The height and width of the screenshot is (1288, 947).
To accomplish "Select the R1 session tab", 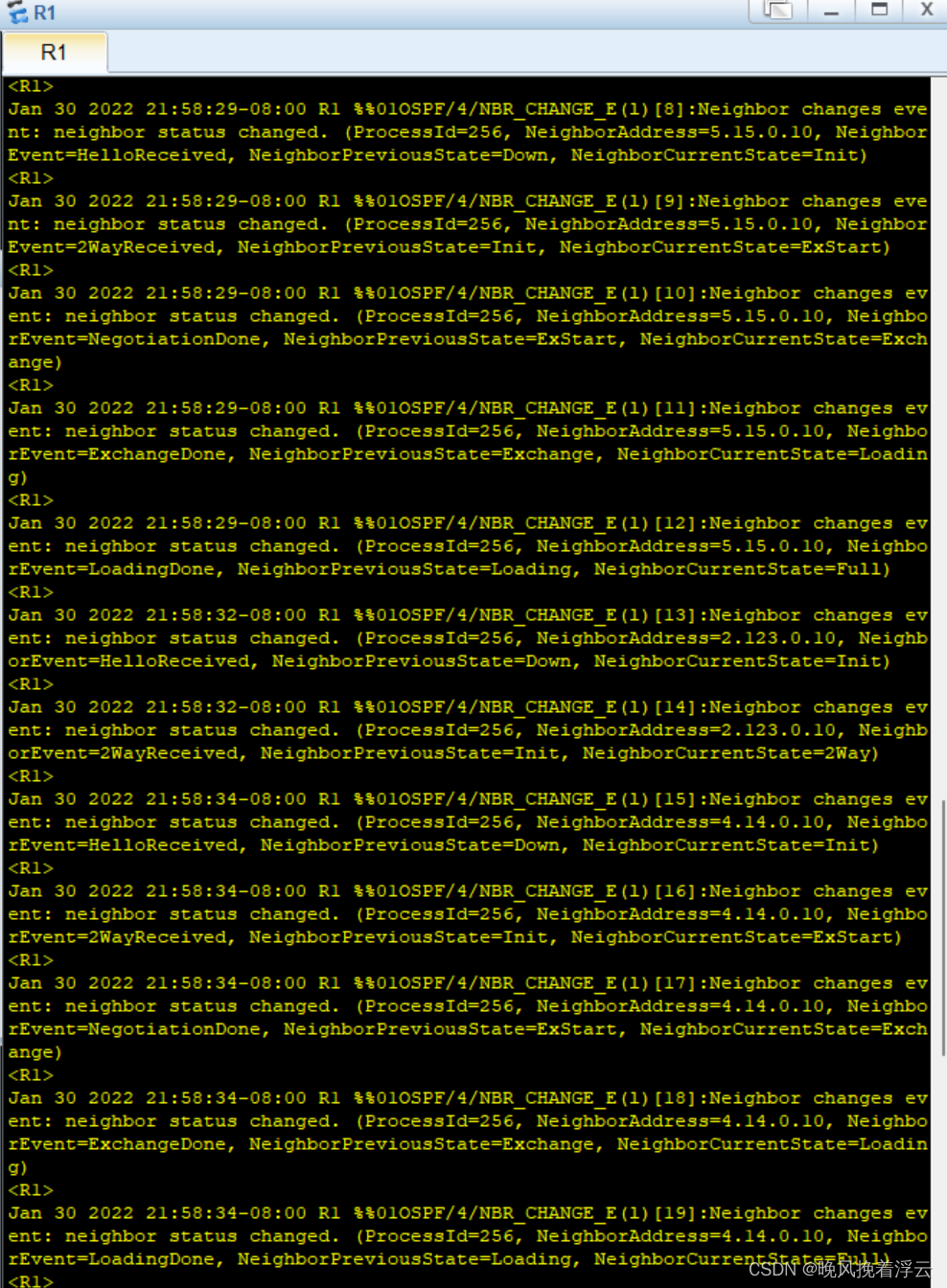I will 55,53.
